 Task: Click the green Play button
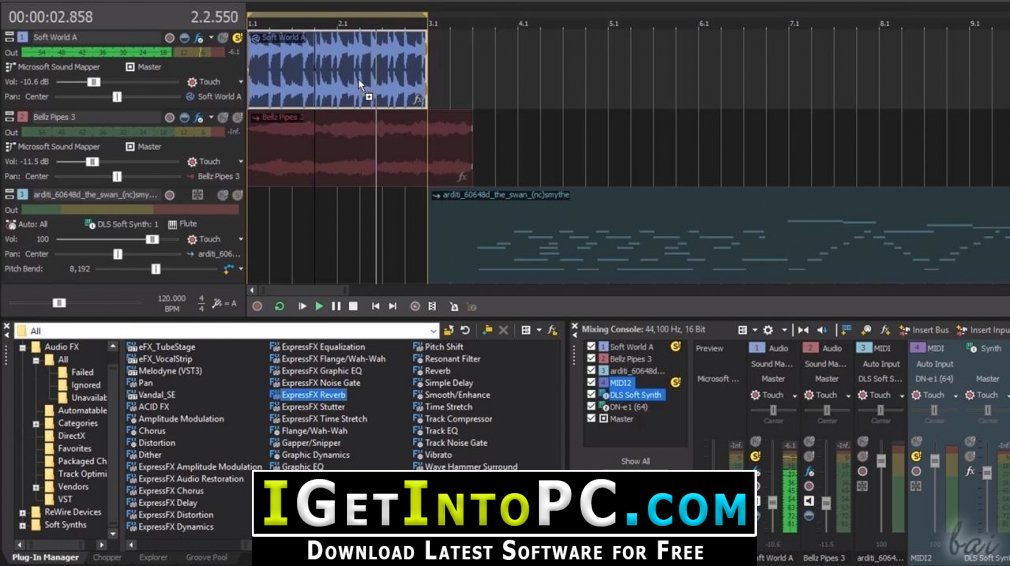[x=319, y=307]
